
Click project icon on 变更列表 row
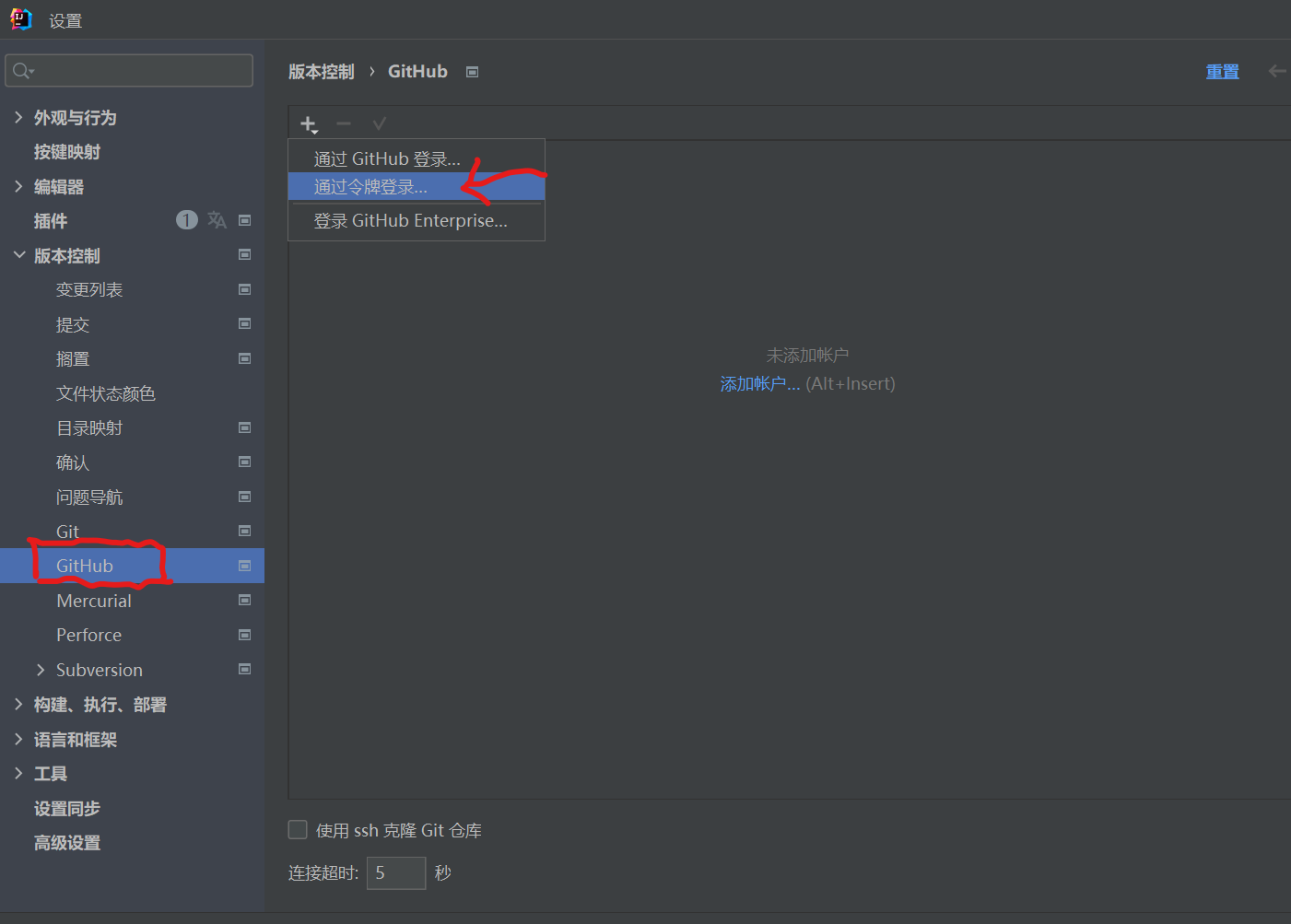[245, 289]
